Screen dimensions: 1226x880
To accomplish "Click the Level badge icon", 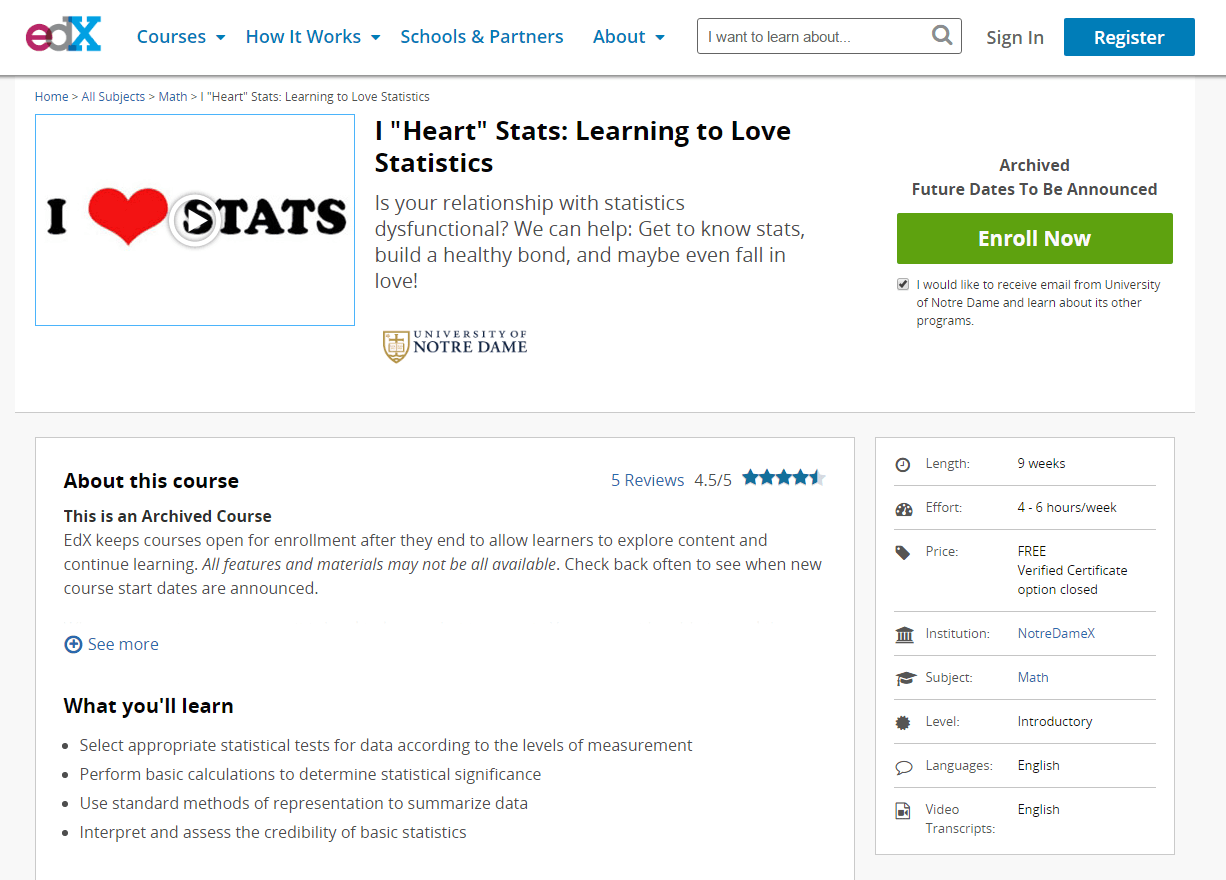I will [x=904, y=722].
